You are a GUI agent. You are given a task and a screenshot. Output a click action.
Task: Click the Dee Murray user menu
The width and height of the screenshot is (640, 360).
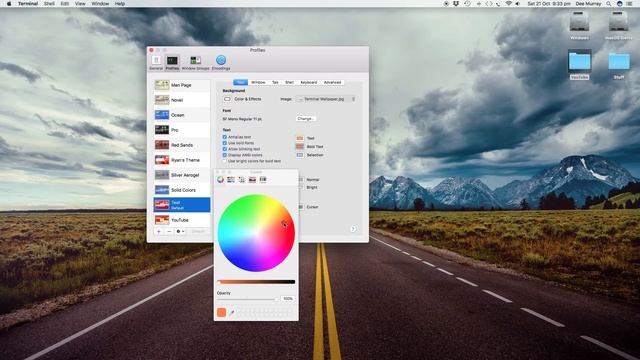[x=588, y=4]
